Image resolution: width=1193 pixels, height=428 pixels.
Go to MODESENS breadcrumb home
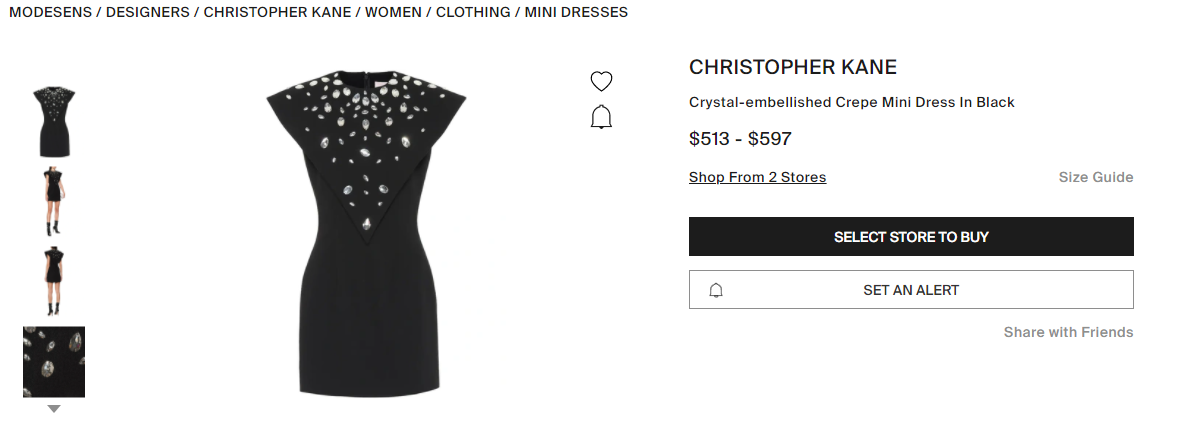click(49, 12)
